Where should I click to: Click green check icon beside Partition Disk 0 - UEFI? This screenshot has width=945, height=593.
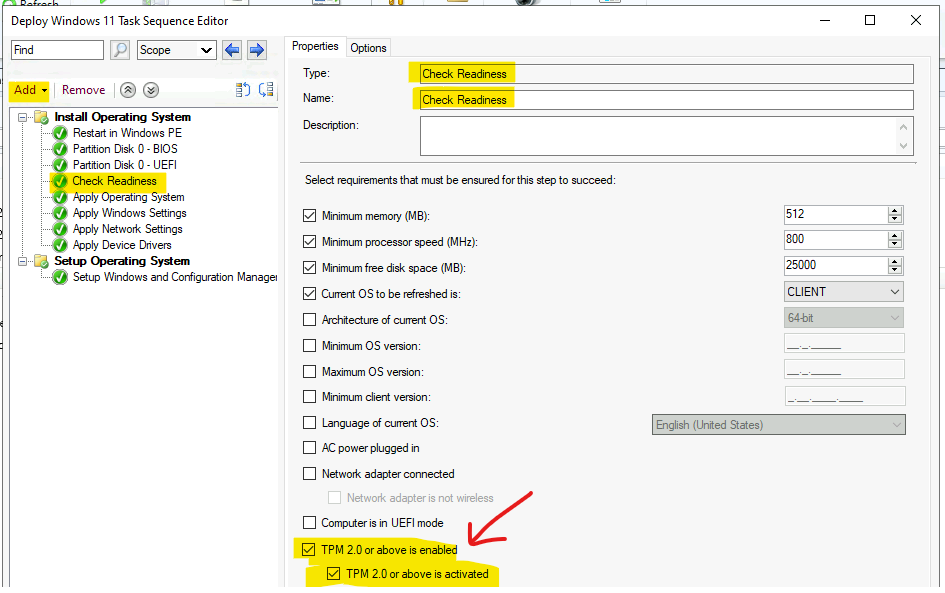point(60,165)
